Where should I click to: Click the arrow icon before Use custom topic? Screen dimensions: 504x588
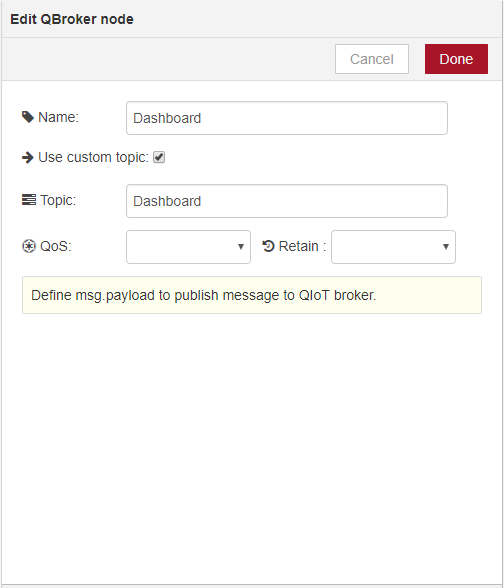coord(28,158)
